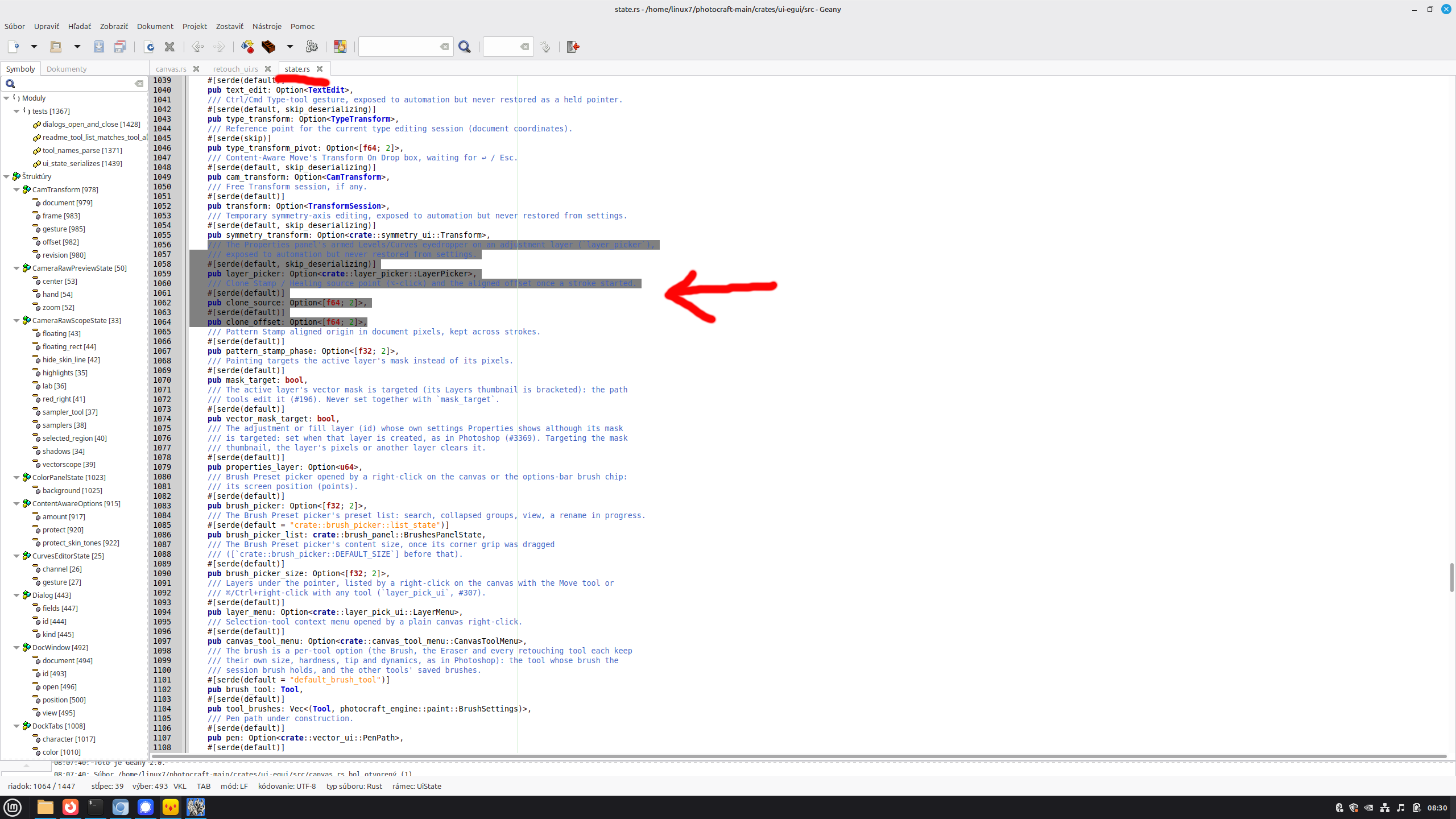Open the terminal from the taskbar
The image size is (1456, 819).
pyautogui.click(x=96, y=807)
